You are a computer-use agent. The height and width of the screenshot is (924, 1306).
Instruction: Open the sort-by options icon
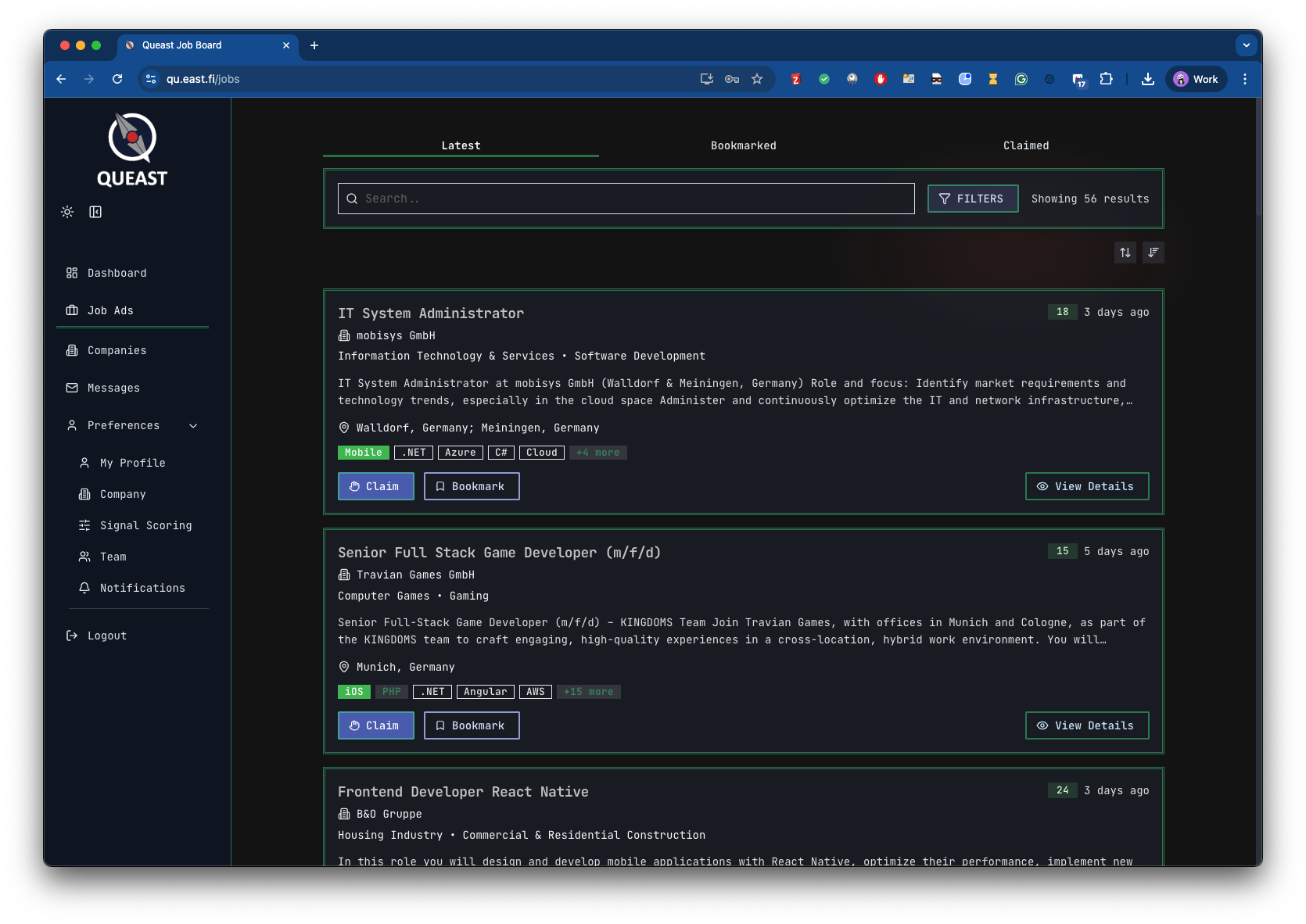tap(1153, 252)
